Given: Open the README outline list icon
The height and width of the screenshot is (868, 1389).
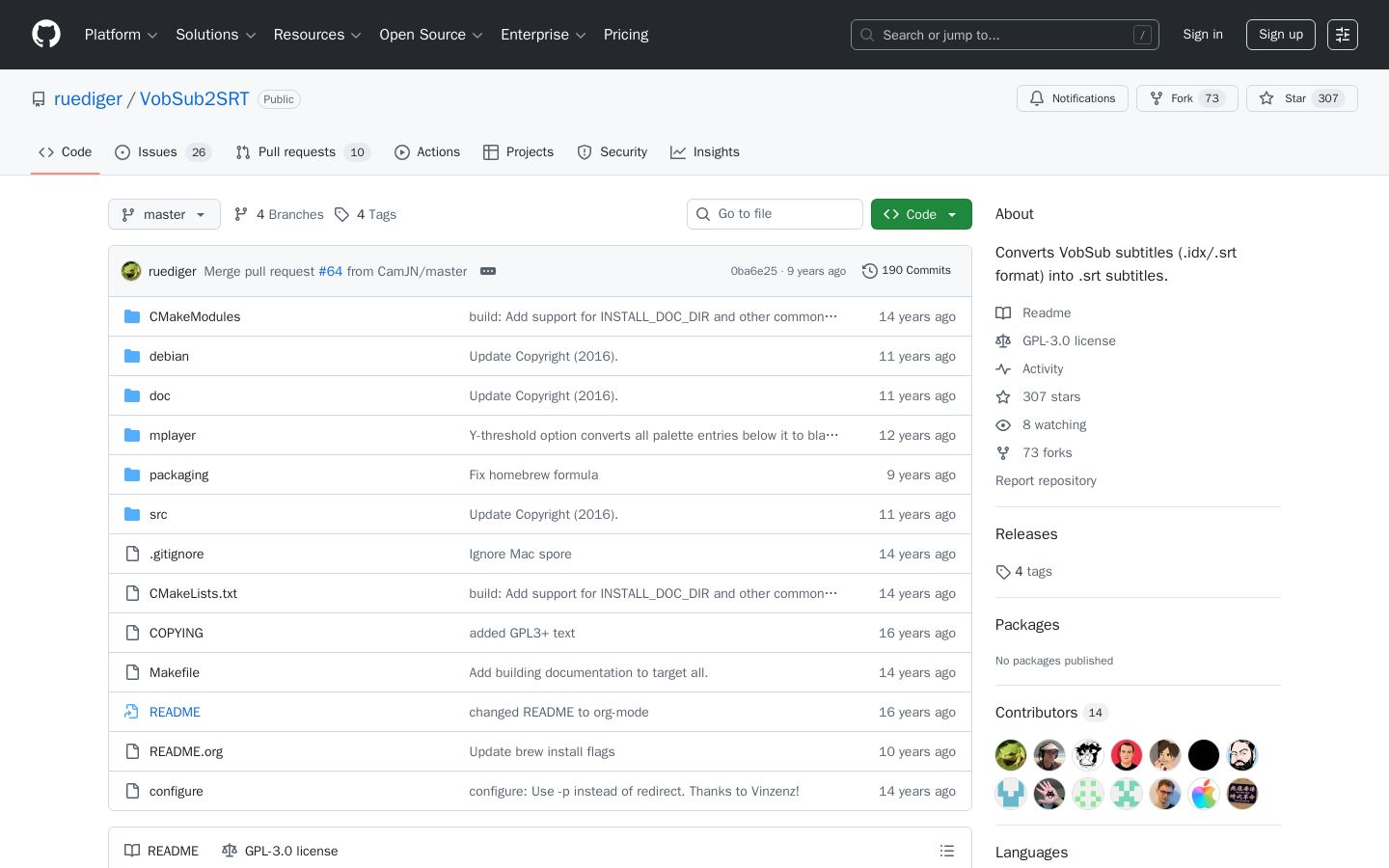Looking at the screenshot, I should tap(947, 851).
